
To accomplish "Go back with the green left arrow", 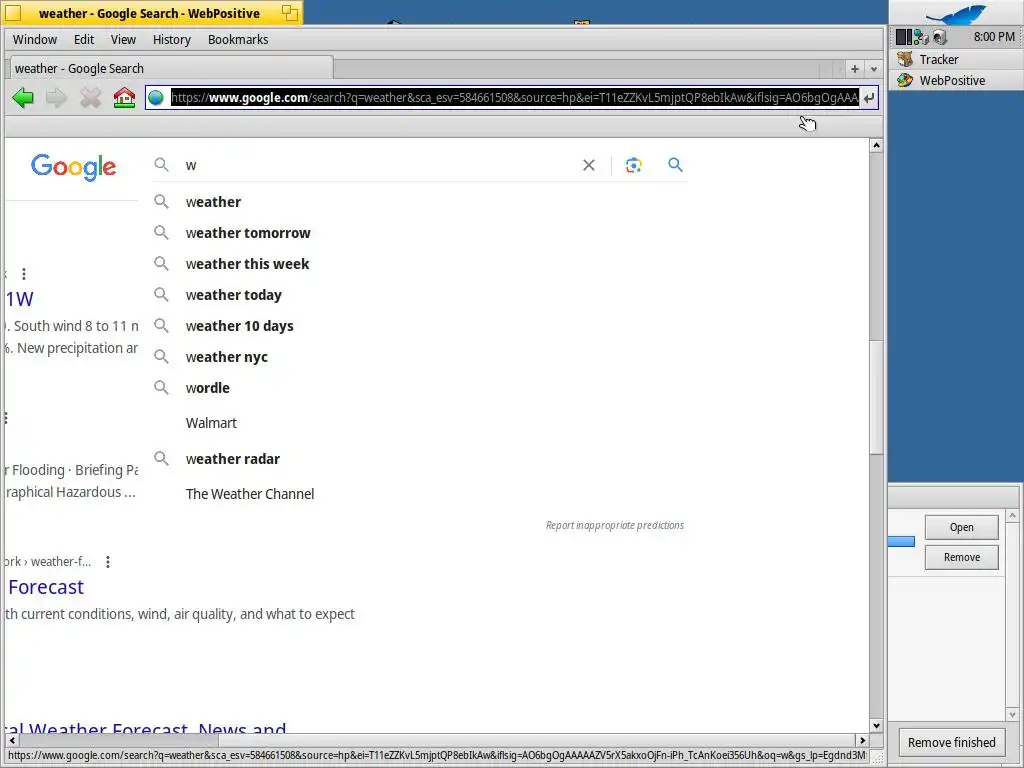I will [23, 98].
